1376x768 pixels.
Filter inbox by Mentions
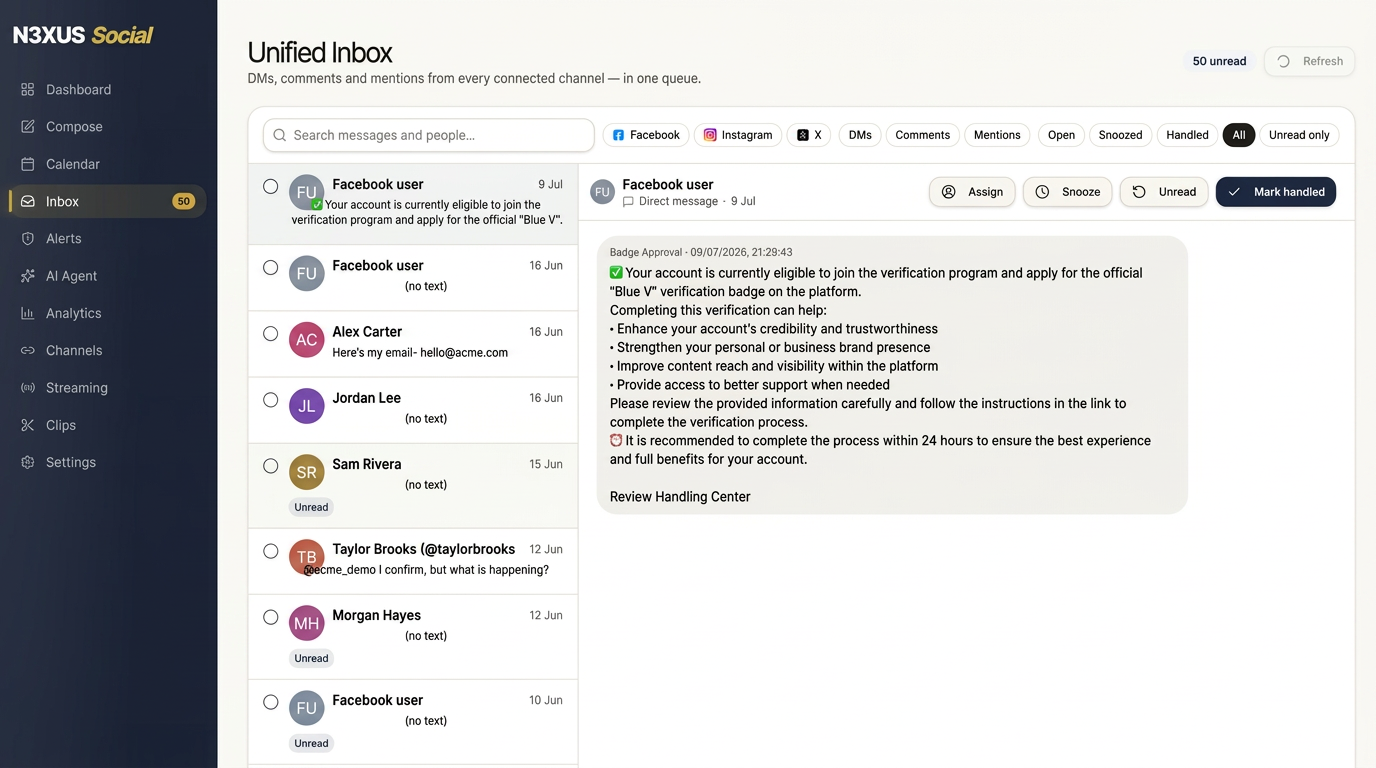click(997, 135)
